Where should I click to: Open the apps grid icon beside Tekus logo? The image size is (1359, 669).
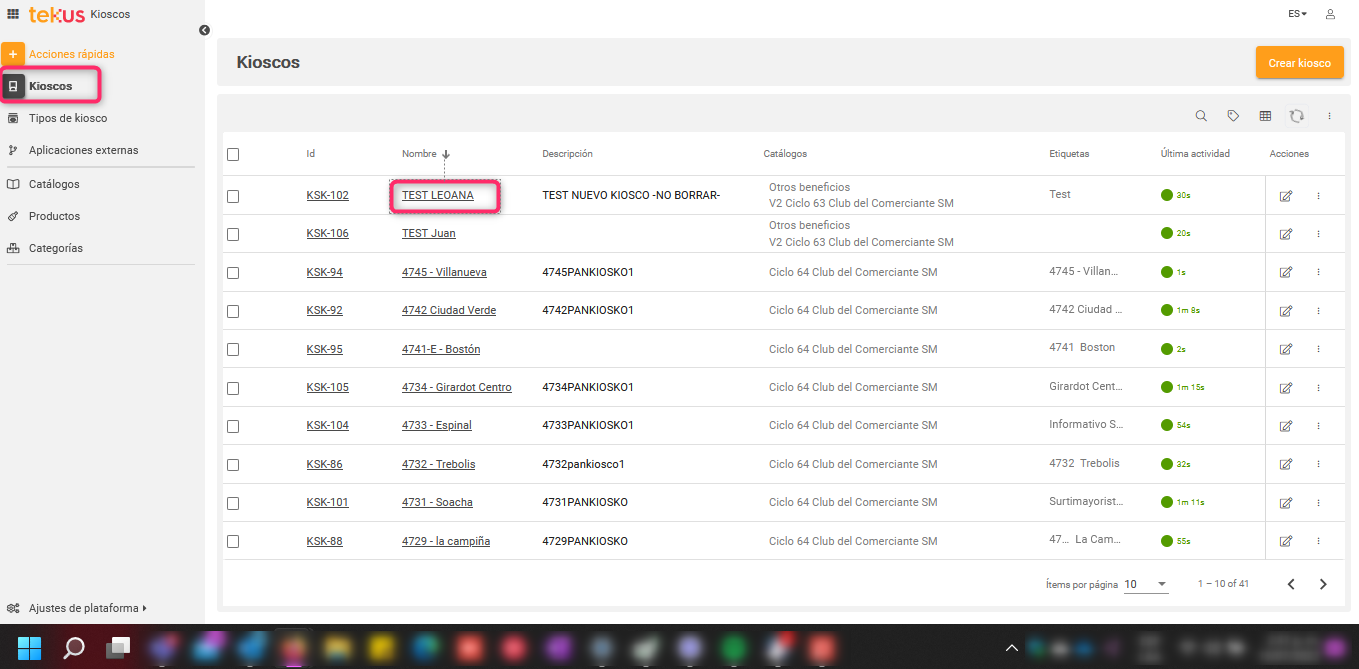point(13,14)
